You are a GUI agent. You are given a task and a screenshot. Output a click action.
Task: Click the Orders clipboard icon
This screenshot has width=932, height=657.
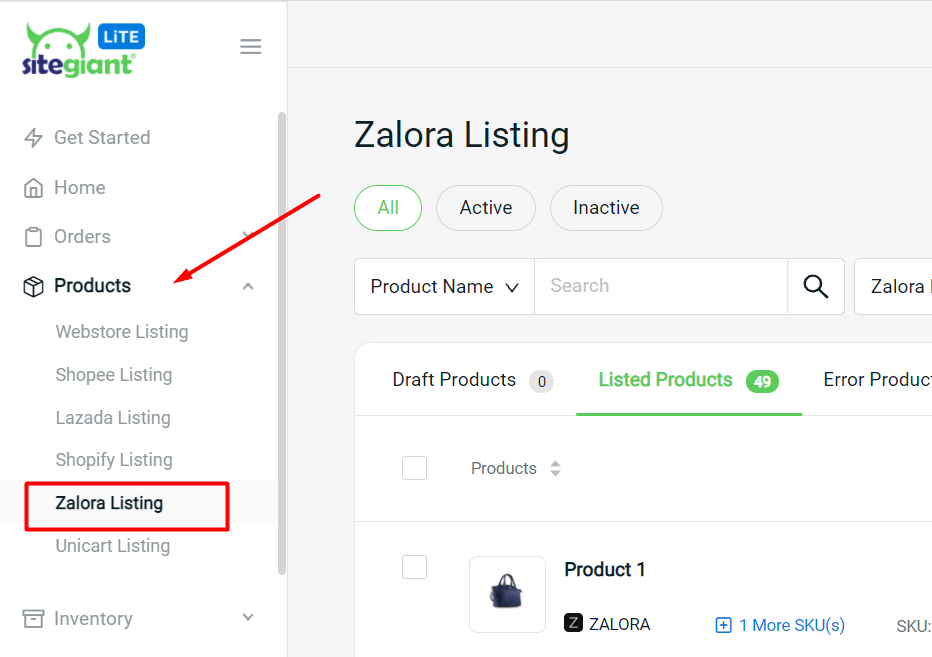pyautogui.click(x=34, y=237)
